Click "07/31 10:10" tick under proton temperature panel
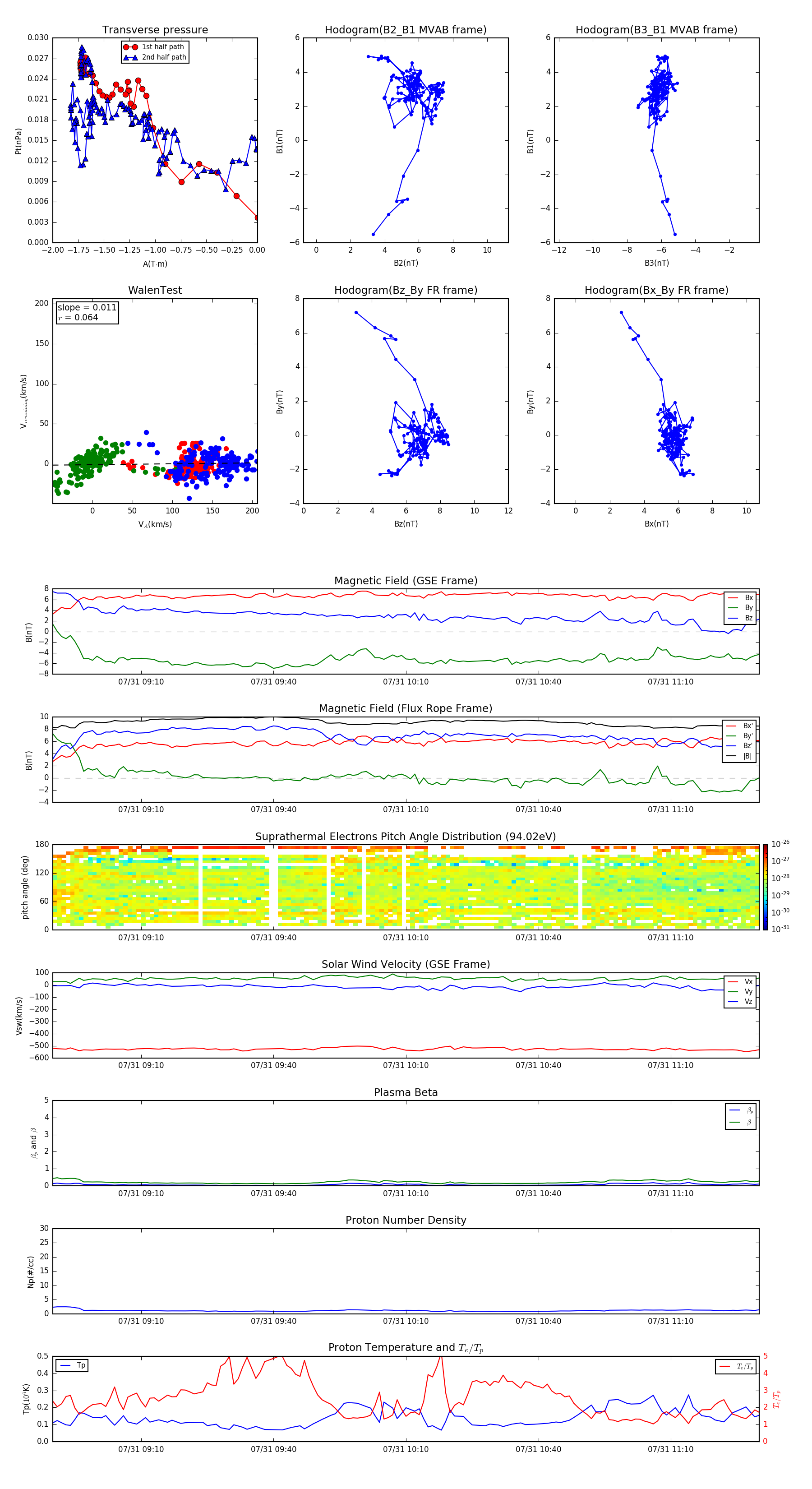Screen dimensions: 812x1489 (406, 1449)
